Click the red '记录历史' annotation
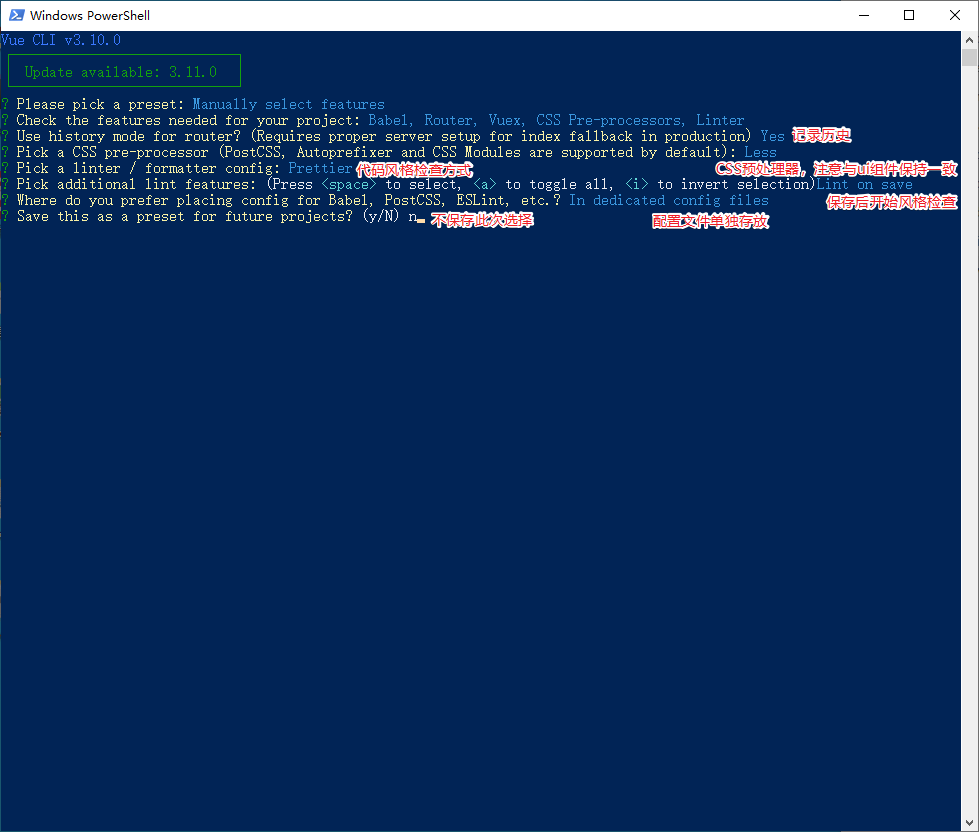 [822, 136]
